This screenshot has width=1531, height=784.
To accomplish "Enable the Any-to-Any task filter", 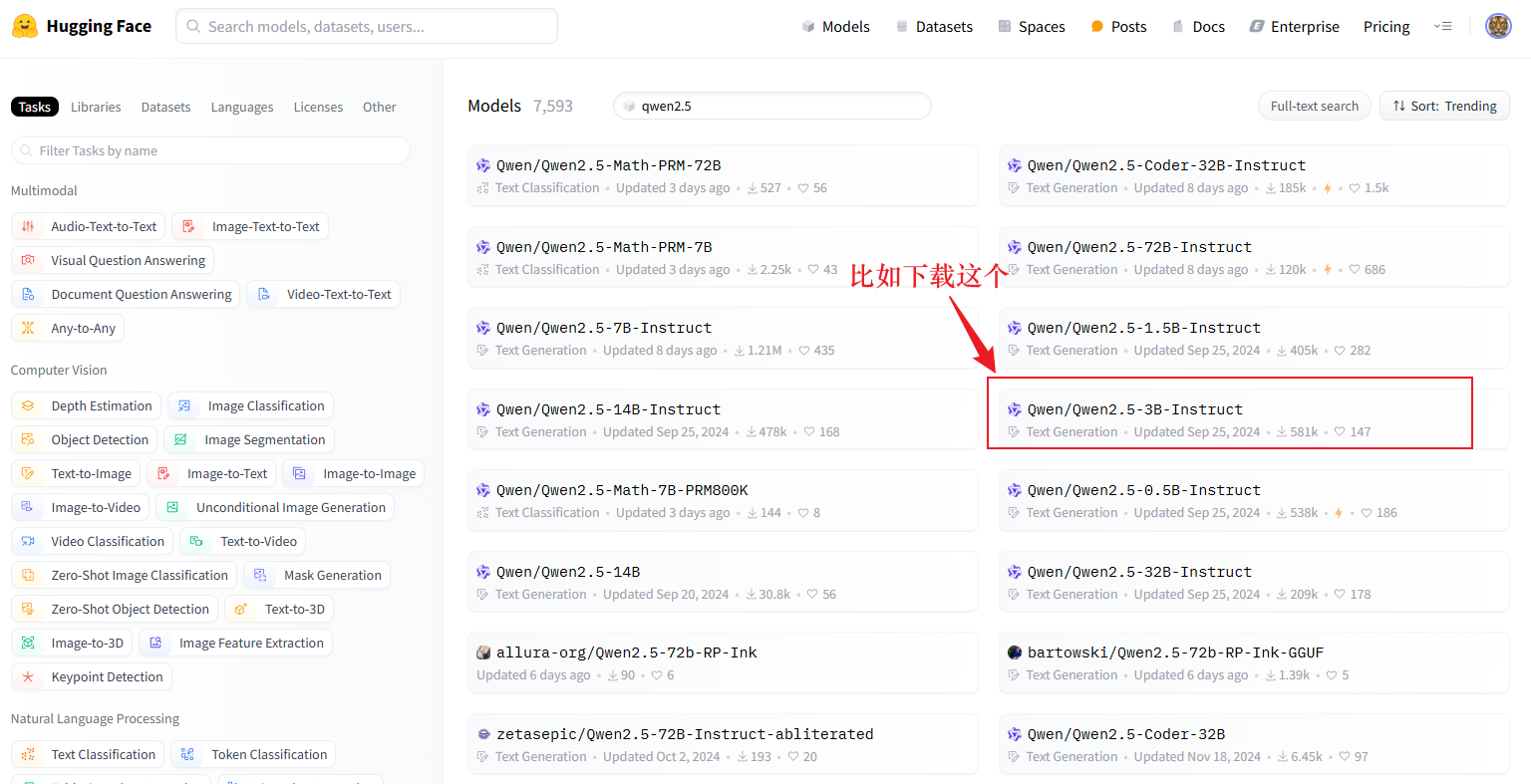I will pos(68,328).
